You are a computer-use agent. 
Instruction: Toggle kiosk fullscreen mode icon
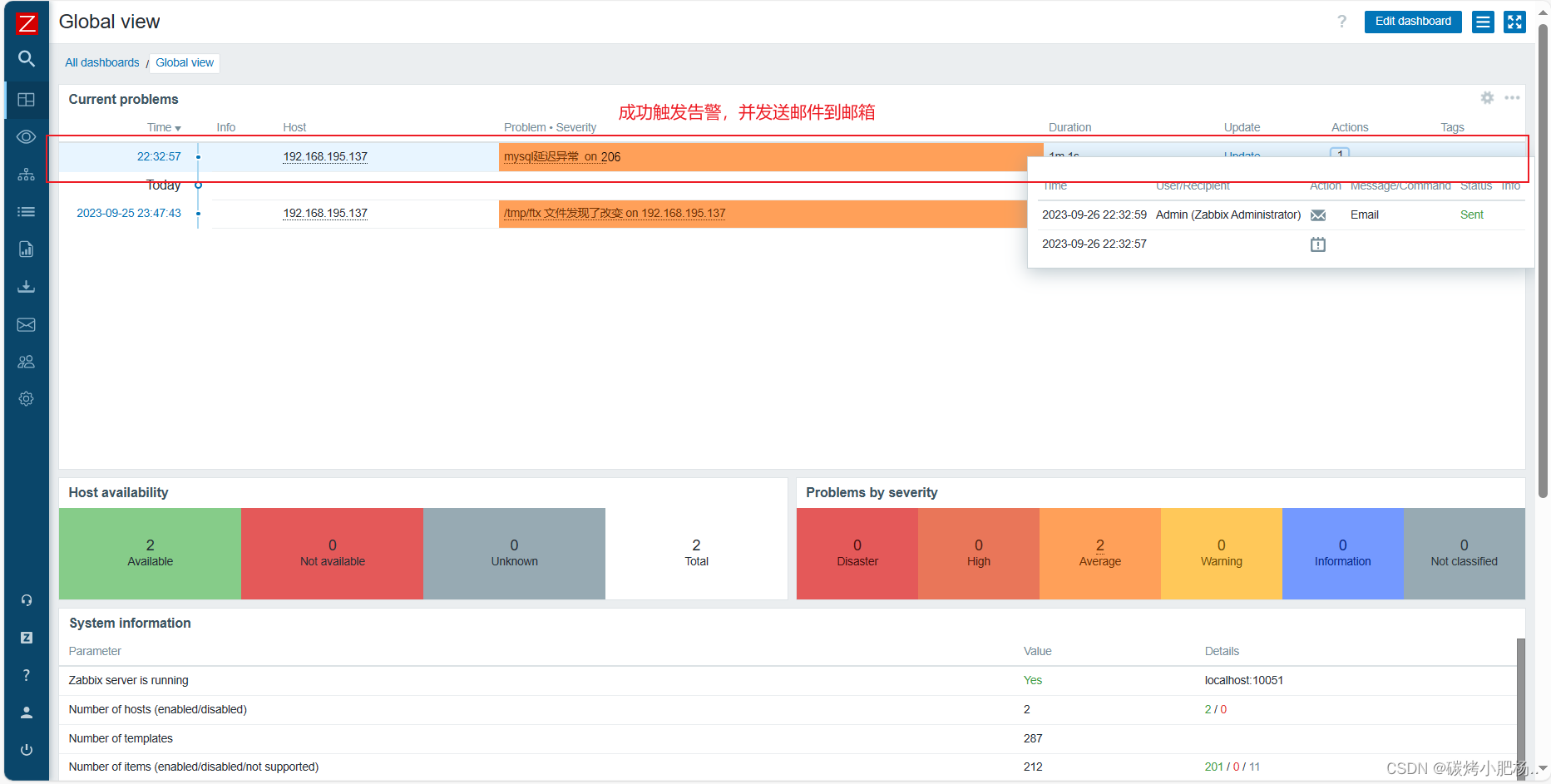click(1514, 22)
